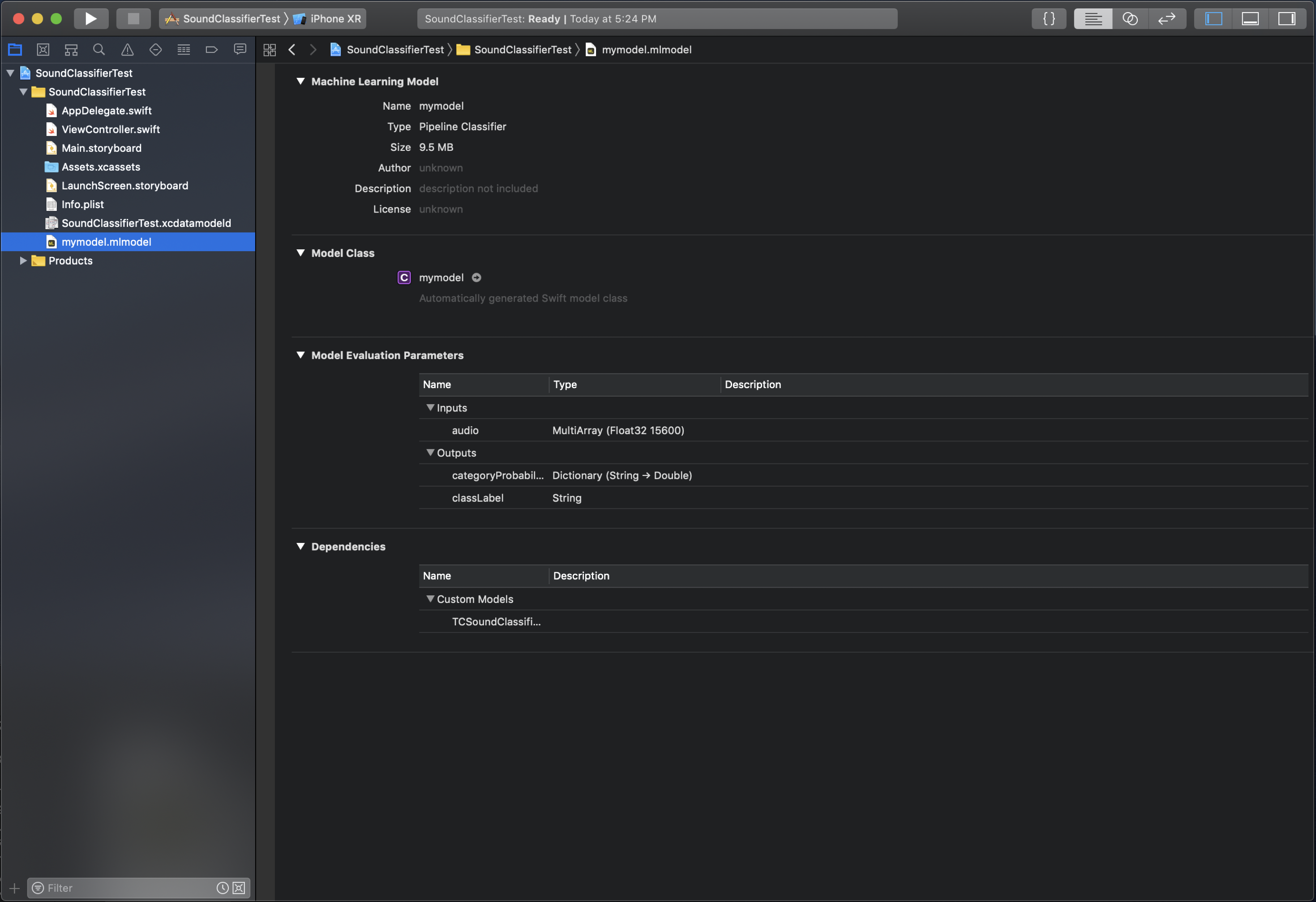
Task: Collapse the Outputs section triangle
Action: pyautogui.click(x=429, y=452)
